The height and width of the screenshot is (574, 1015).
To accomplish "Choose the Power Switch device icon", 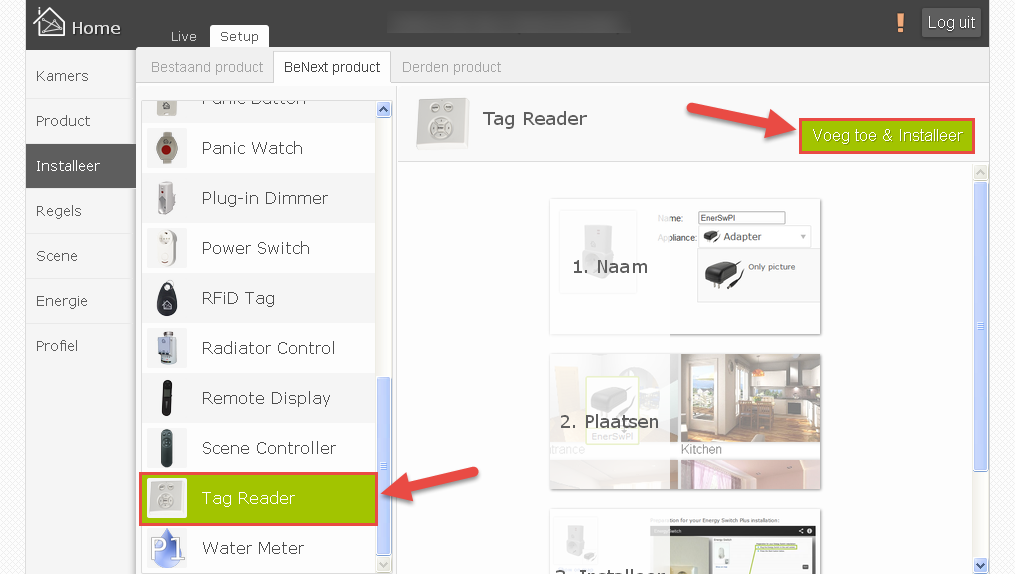I will point(167,248).
